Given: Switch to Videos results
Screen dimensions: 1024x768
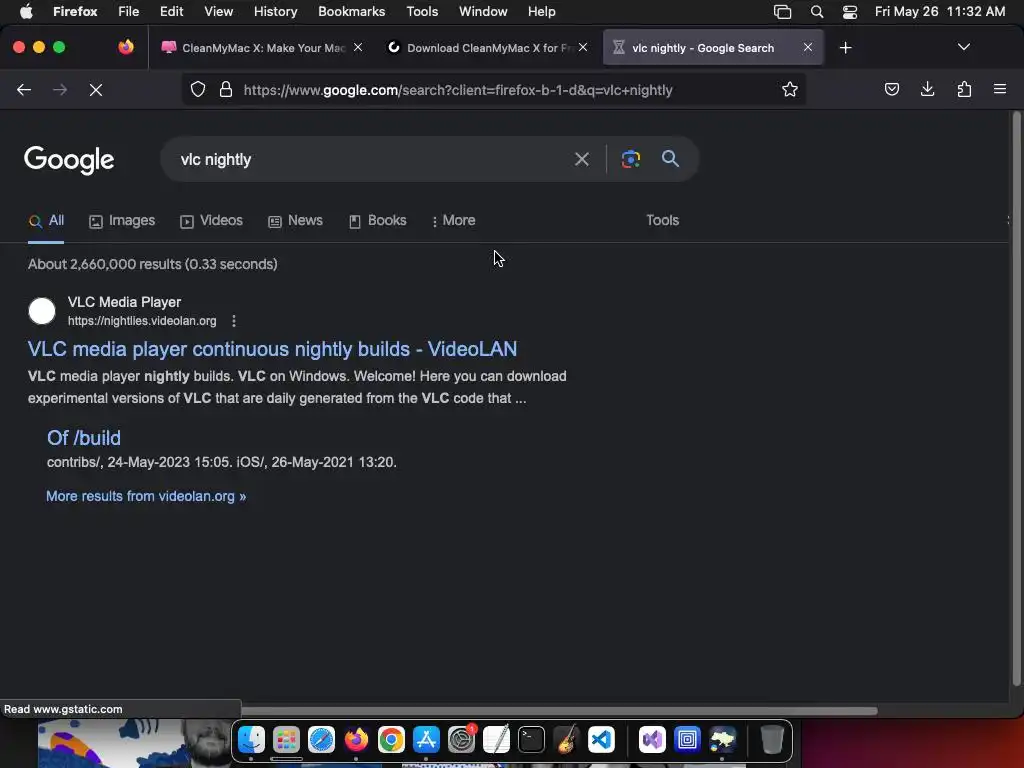Looking at the screenshot, I should [x=211, y=221].
